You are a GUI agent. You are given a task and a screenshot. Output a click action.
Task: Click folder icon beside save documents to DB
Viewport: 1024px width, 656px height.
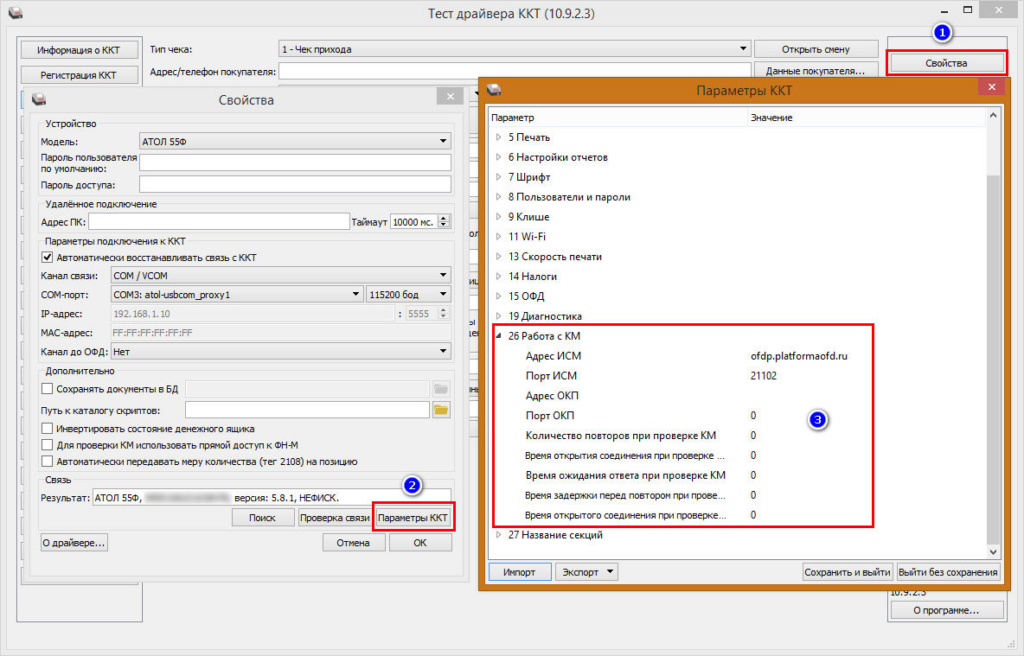[441, 389]
